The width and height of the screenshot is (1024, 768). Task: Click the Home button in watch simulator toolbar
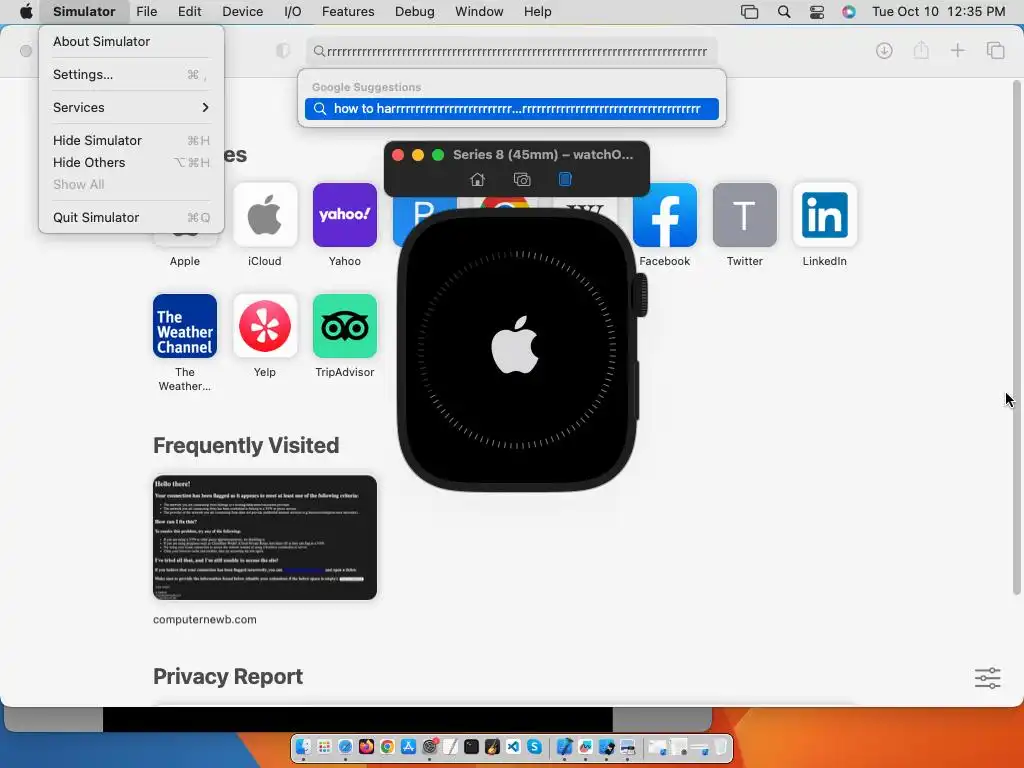(x=477, y=179)
